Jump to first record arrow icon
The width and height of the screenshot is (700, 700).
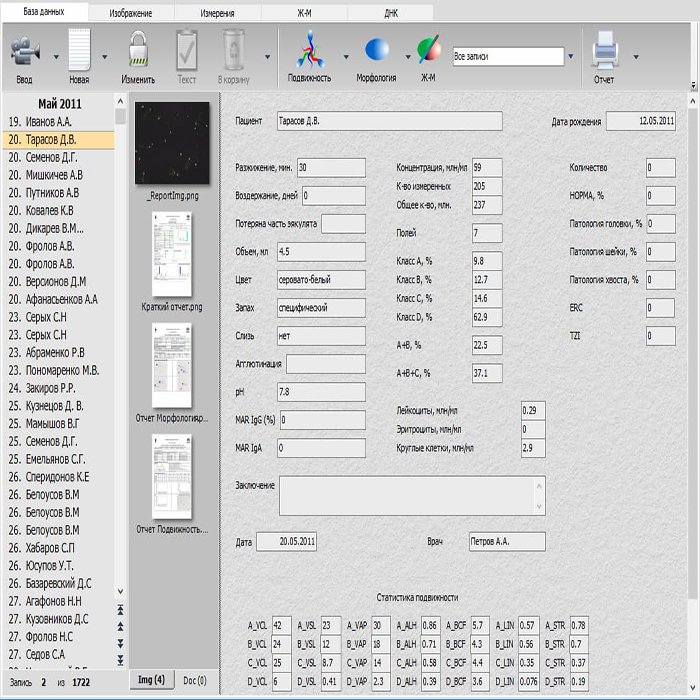122,609
